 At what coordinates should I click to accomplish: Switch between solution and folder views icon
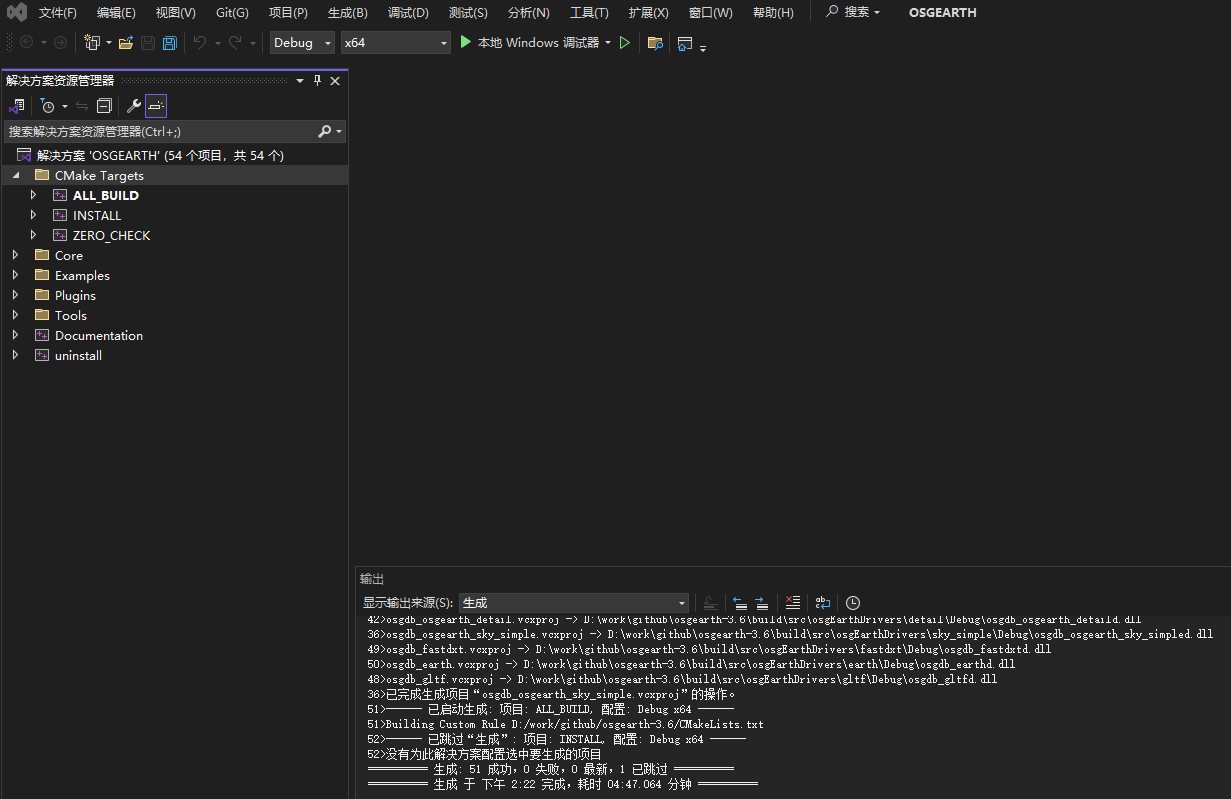[16, 106]
